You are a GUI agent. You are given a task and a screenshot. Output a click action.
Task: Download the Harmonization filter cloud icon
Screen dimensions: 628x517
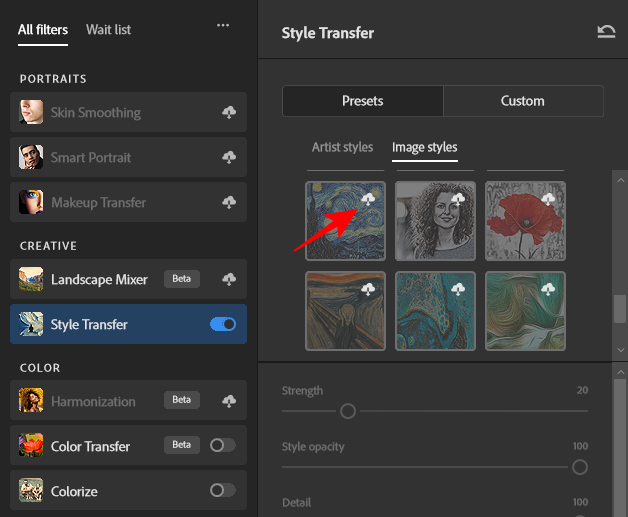229,400
